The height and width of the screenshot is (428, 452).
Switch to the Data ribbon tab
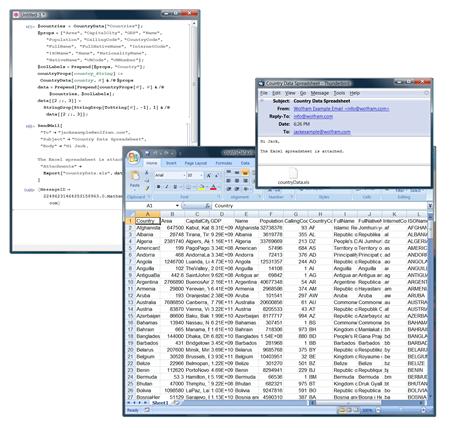pyautogui.click(x=245, y=163)
